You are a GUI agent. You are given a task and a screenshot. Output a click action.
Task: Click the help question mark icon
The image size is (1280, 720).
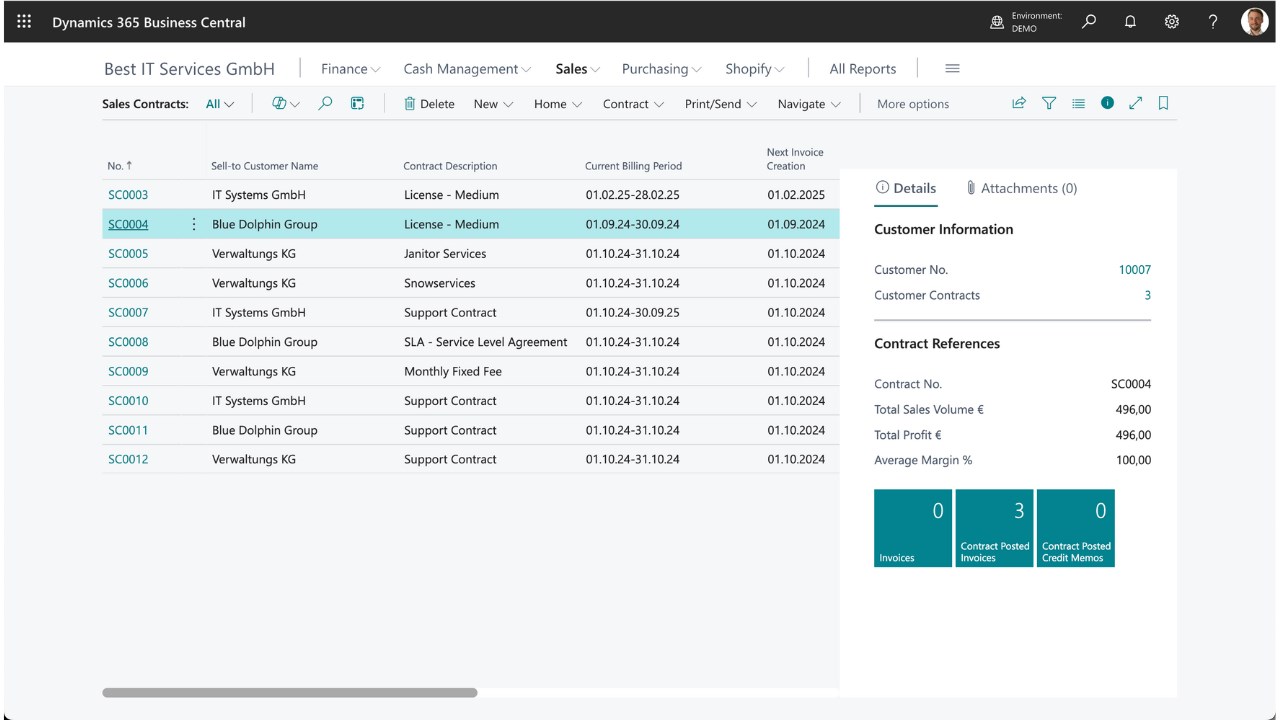coord(1213,22)
